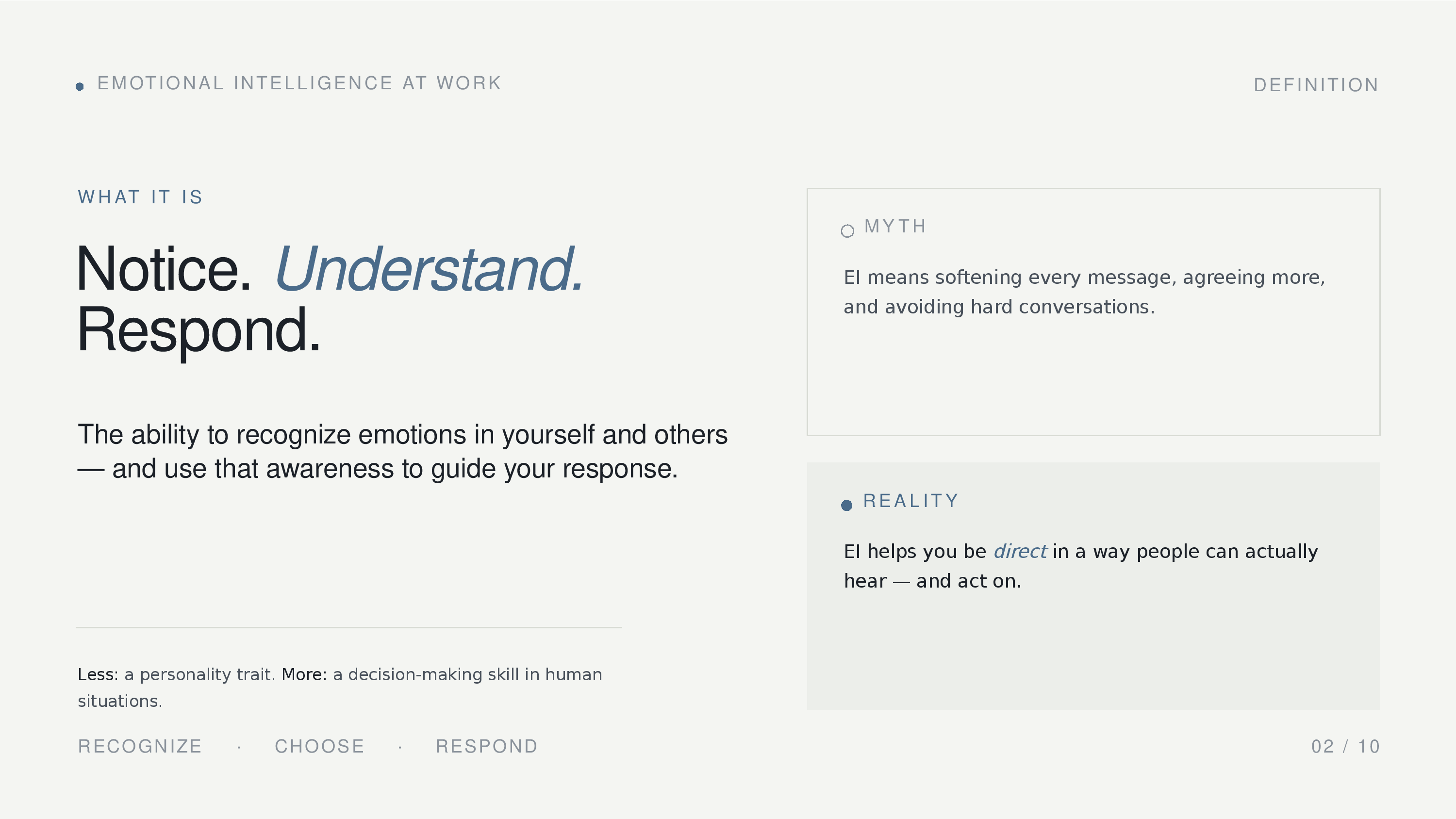Click the '02 / 10' page number
Screen dimensions: 1456x819
tap(1345, 746)
